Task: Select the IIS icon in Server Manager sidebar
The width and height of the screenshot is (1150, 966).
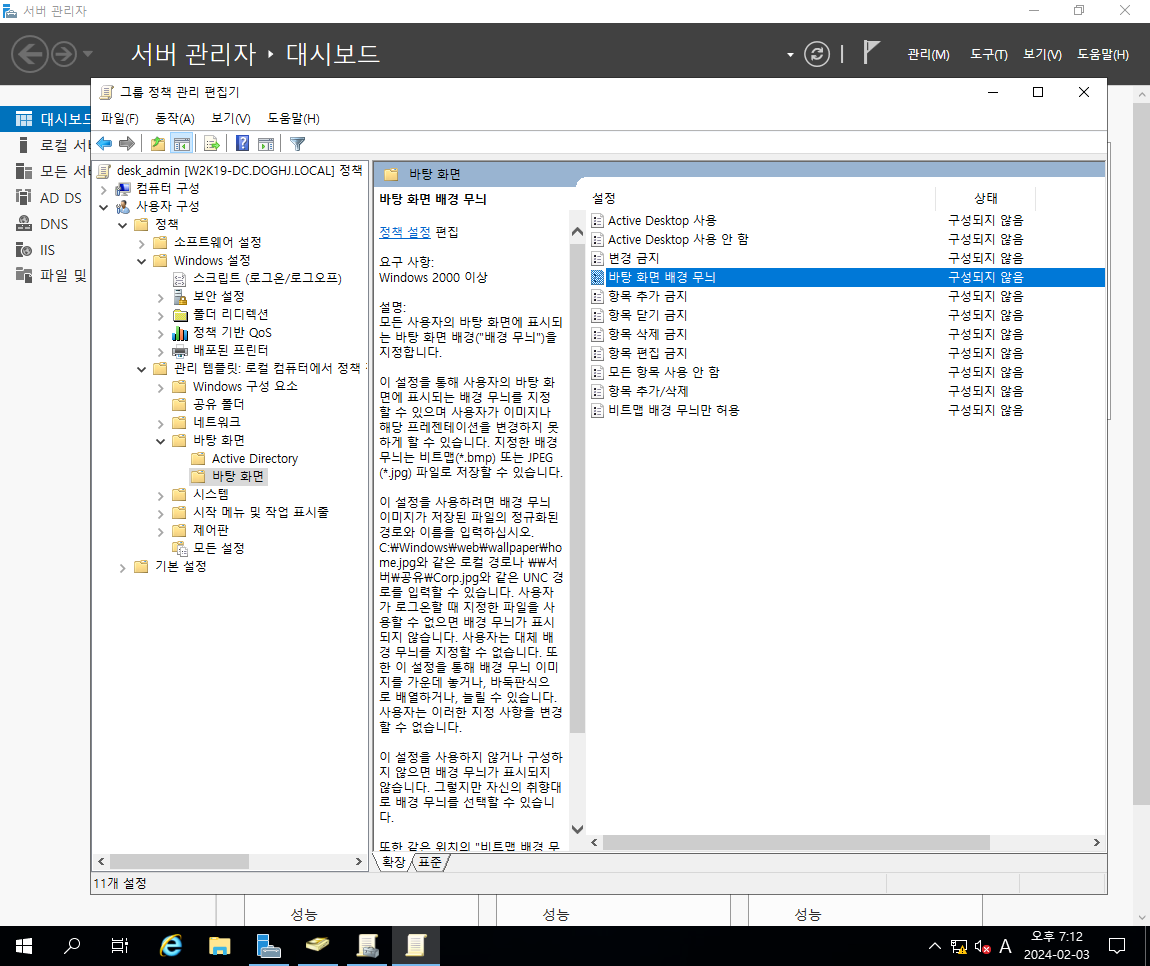Action: click(24, 250)
